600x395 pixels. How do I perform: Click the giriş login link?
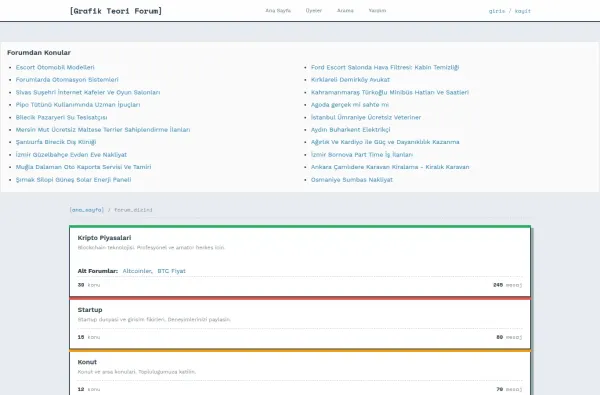coord(497,11)
